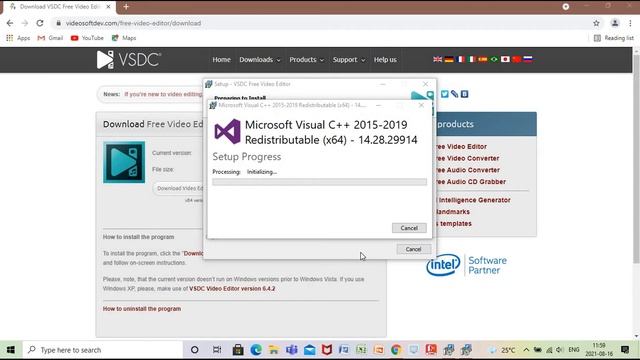Open the taskbar clock and date
The height and width of the screenshot is (360, 640).
point(599,350)
